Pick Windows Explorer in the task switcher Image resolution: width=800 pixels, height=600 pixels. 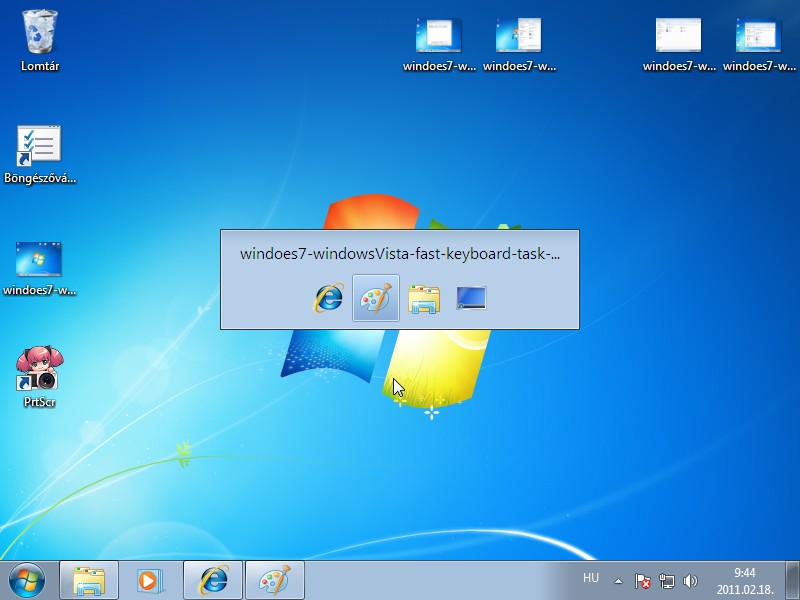pos(423,298)
